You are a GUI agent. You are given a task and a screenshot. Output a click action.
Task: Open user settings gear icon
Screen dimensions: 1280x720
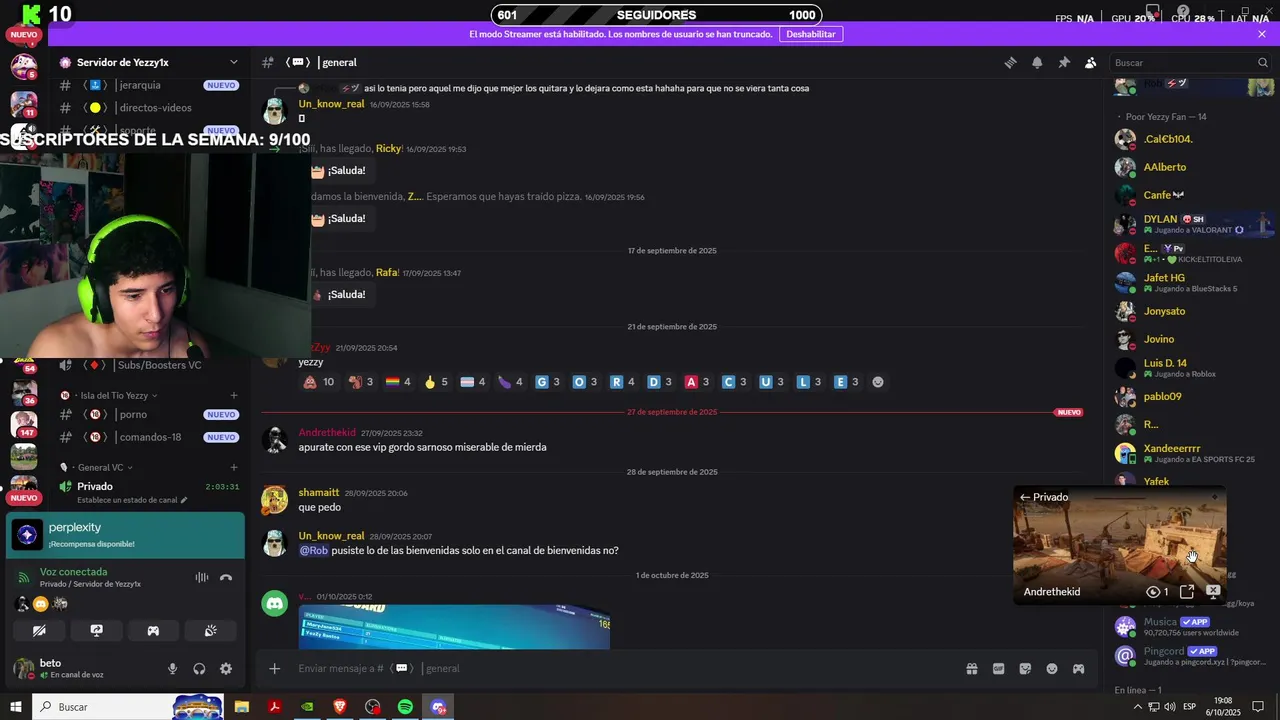pyautogui.click(x=226, y=669)
